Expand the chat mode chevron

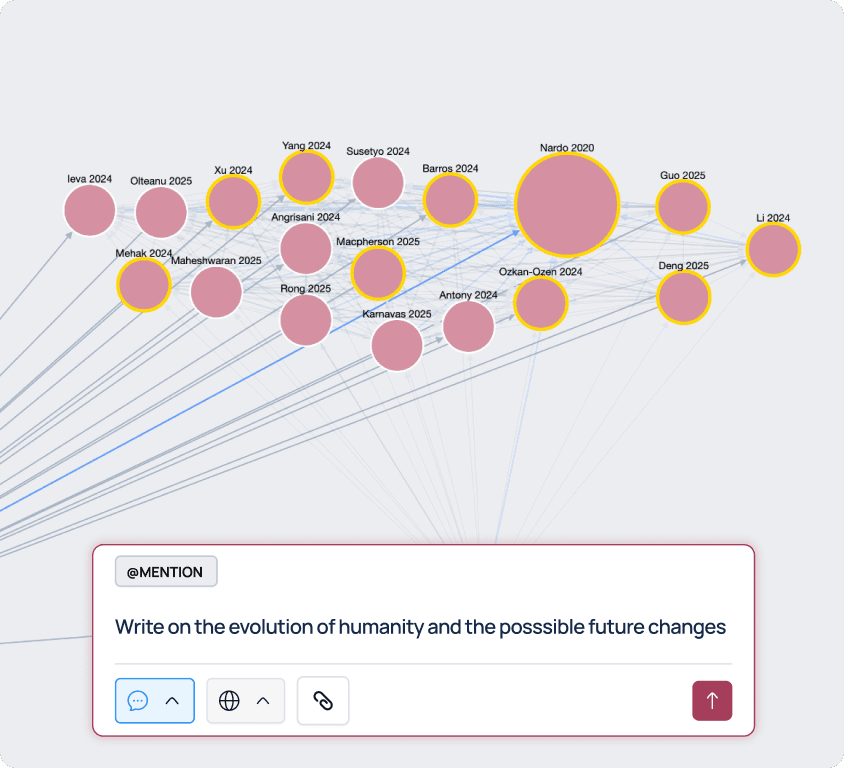(172, 701)
